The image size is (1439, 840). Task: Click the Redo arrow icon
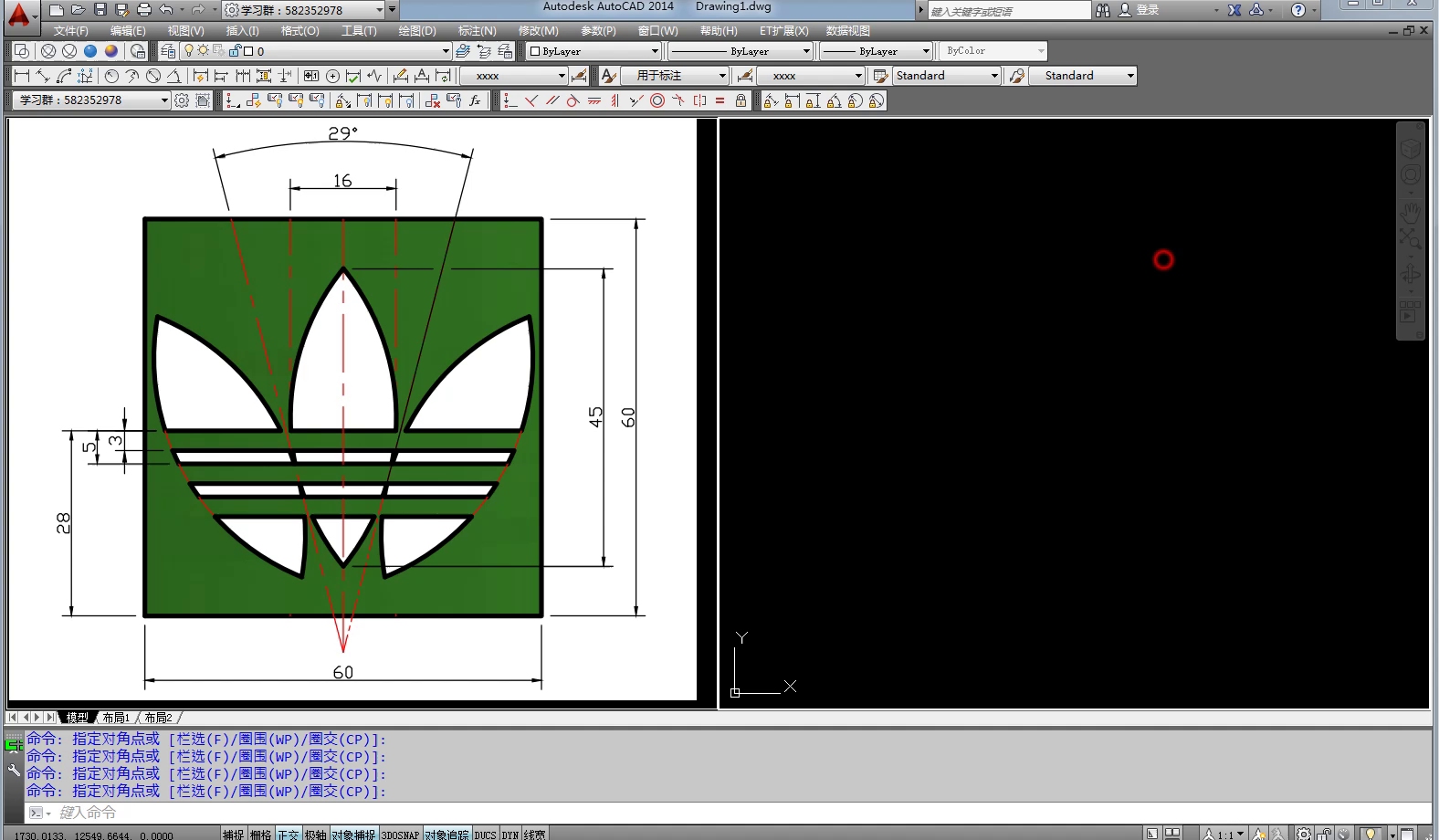pos(197,10)
